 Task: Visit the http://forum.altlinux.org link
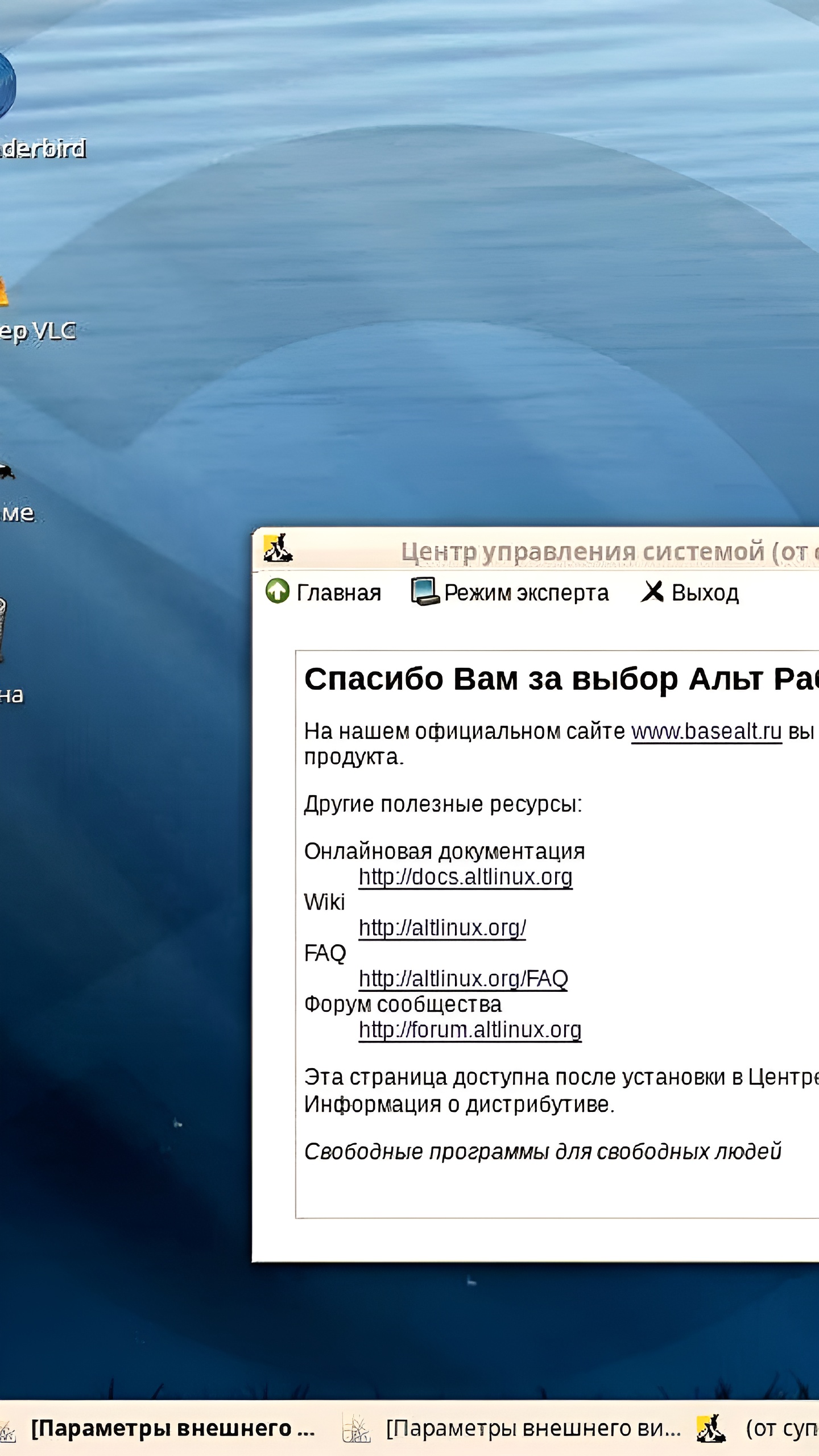pyautogui.click(x=470, y=1030)
